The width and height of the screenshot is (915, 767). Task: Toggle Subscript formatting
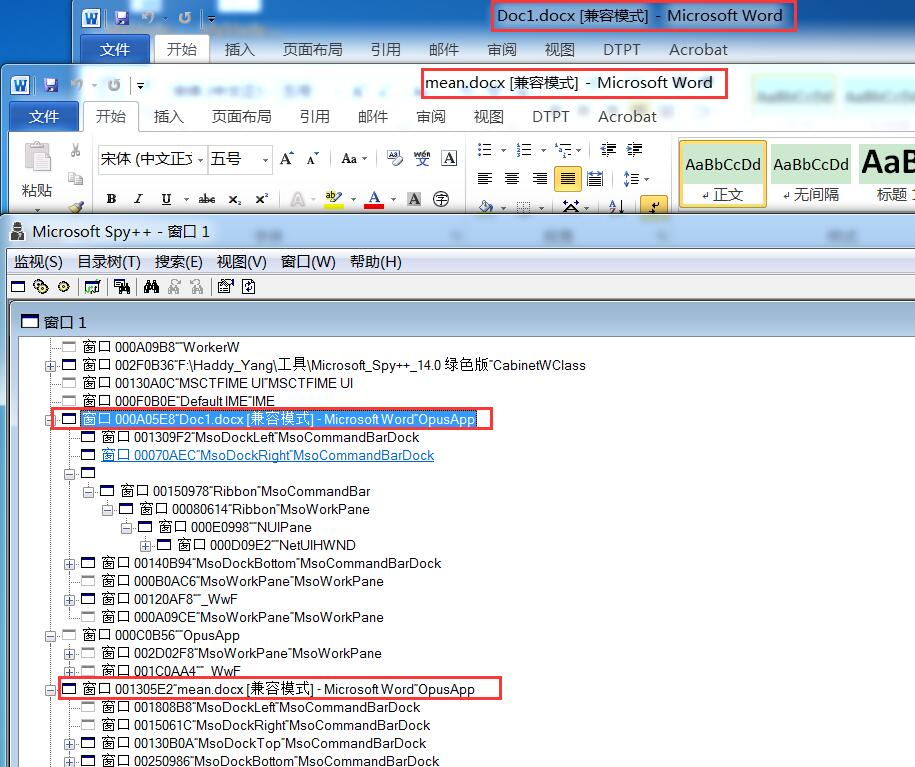point(235,200)
